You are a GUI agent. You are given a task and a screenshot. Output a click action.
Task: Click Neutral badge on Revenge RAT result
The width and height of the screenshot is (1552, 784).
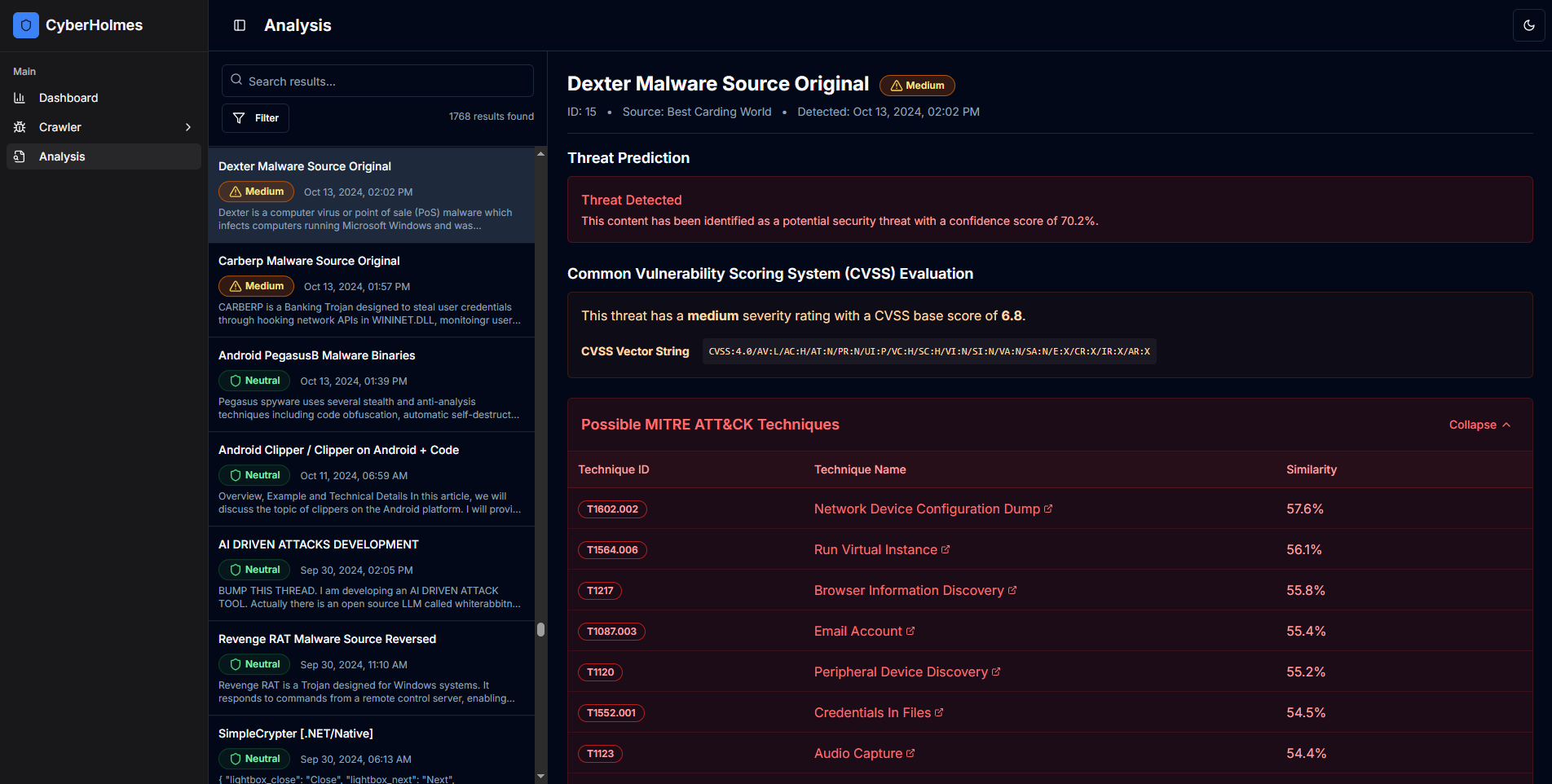click(254, 664)
